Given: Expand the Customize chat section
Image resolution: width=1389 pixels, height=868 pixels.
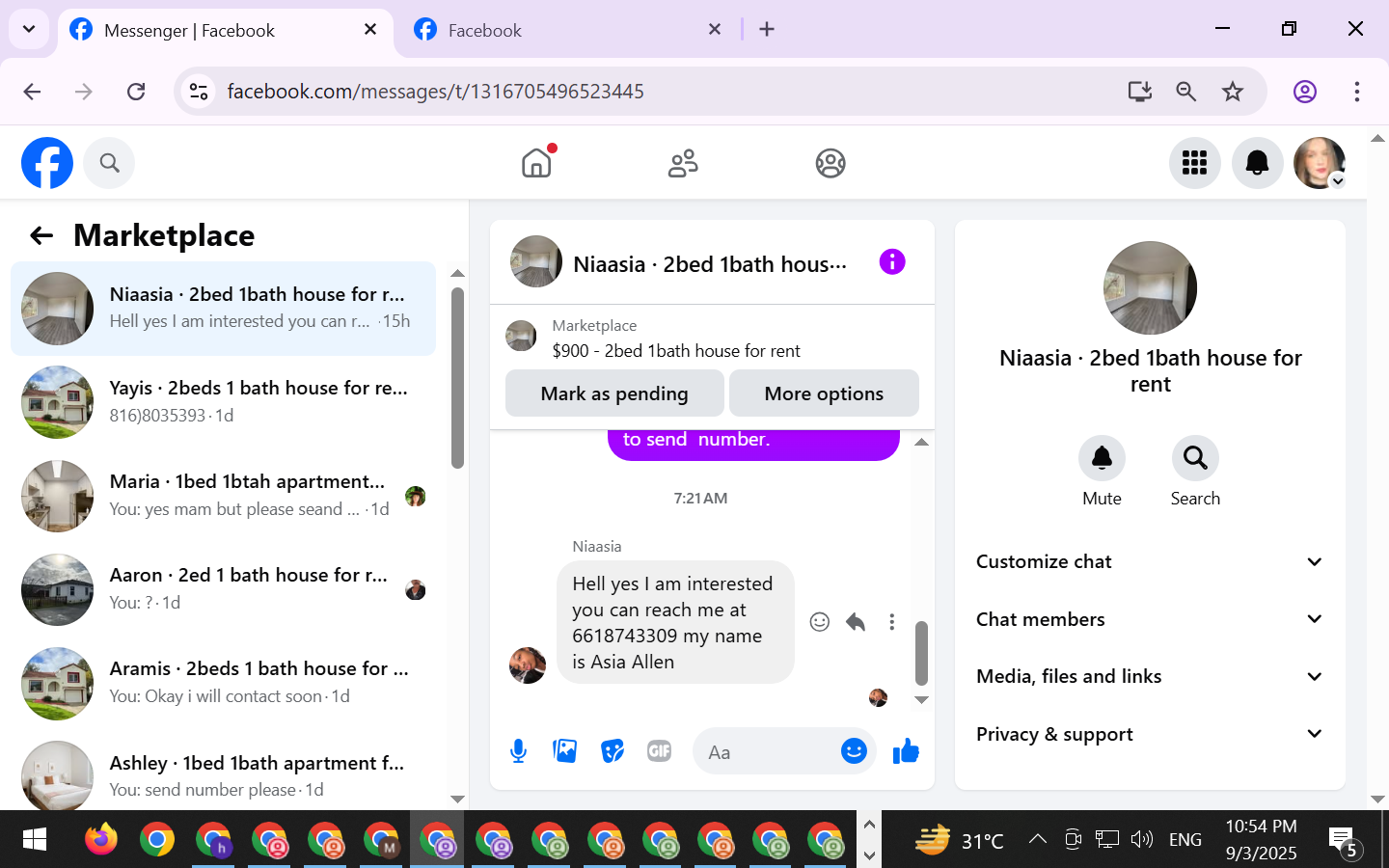Looking at the screenshot, I should [1150, 561].
